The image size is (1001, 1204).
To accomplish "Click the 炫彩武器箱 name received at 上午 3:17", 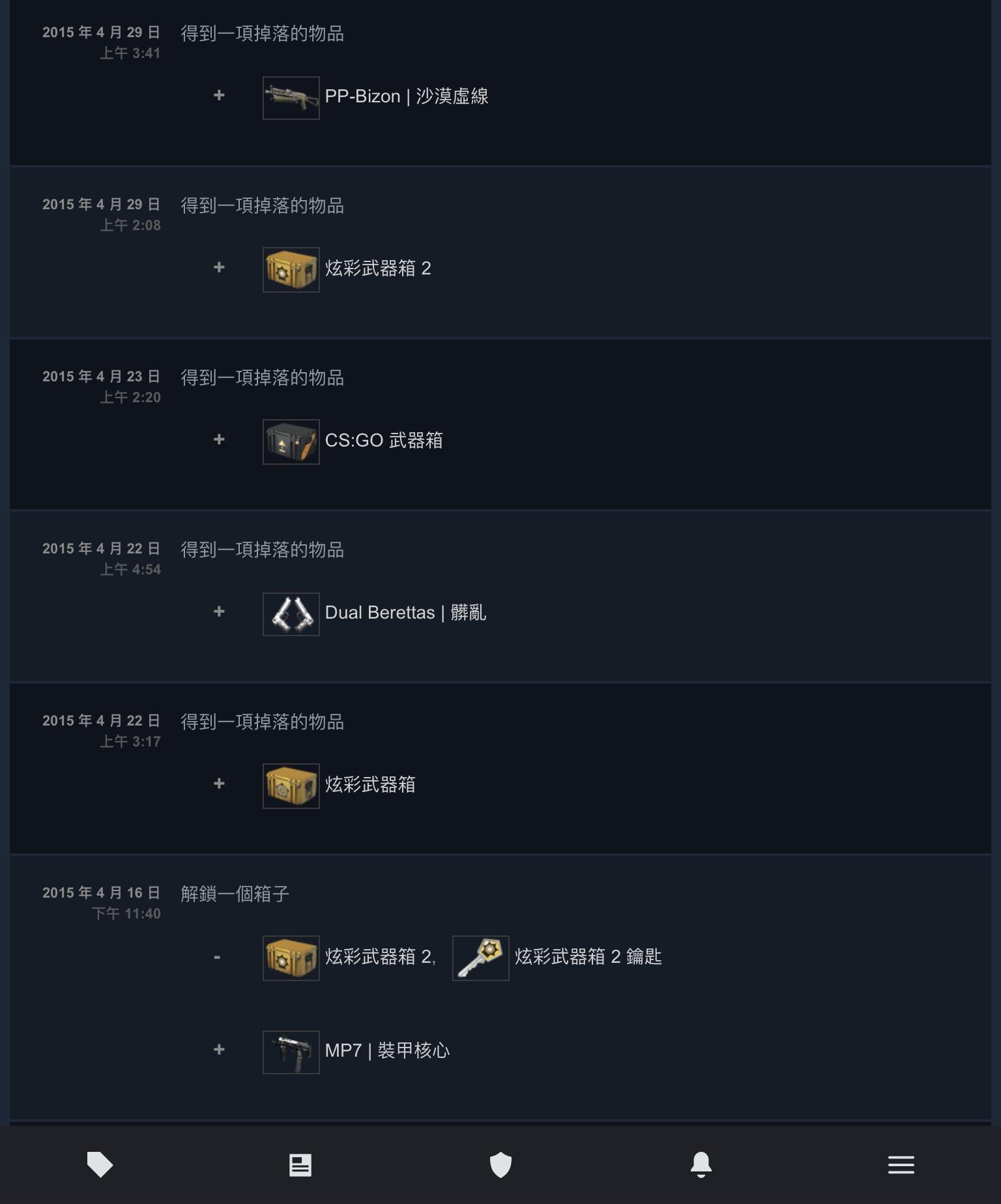I will pyautogui.click(x=370, y=785).
